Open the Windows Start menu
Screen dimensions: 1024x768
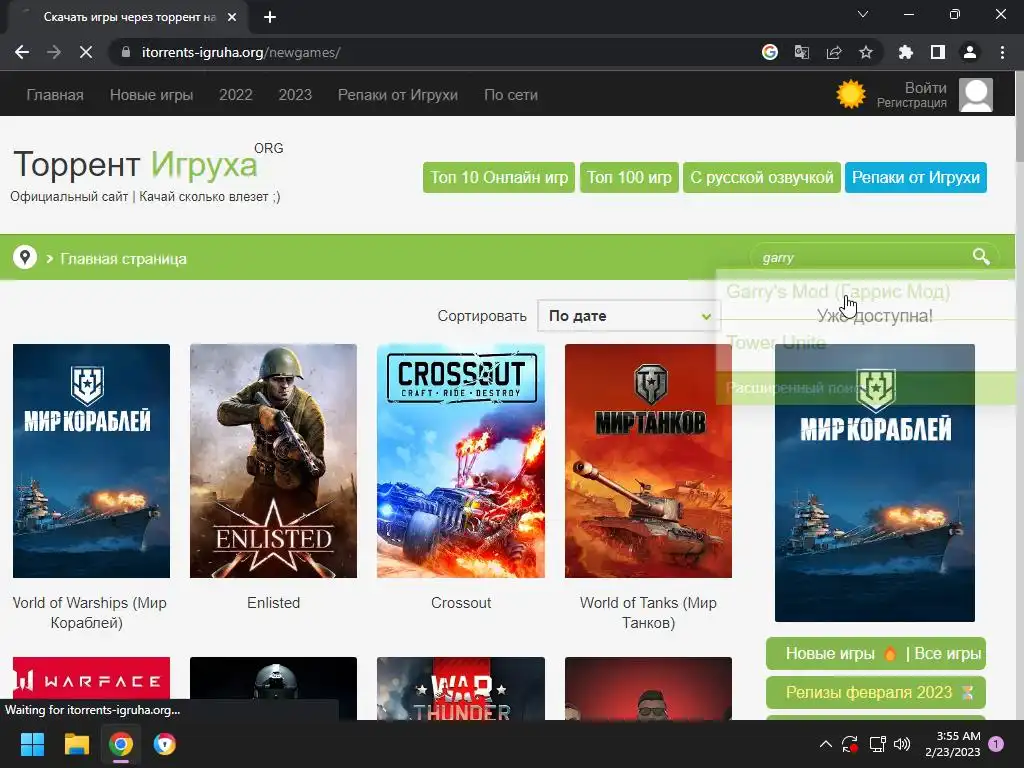tap(32, 744)
